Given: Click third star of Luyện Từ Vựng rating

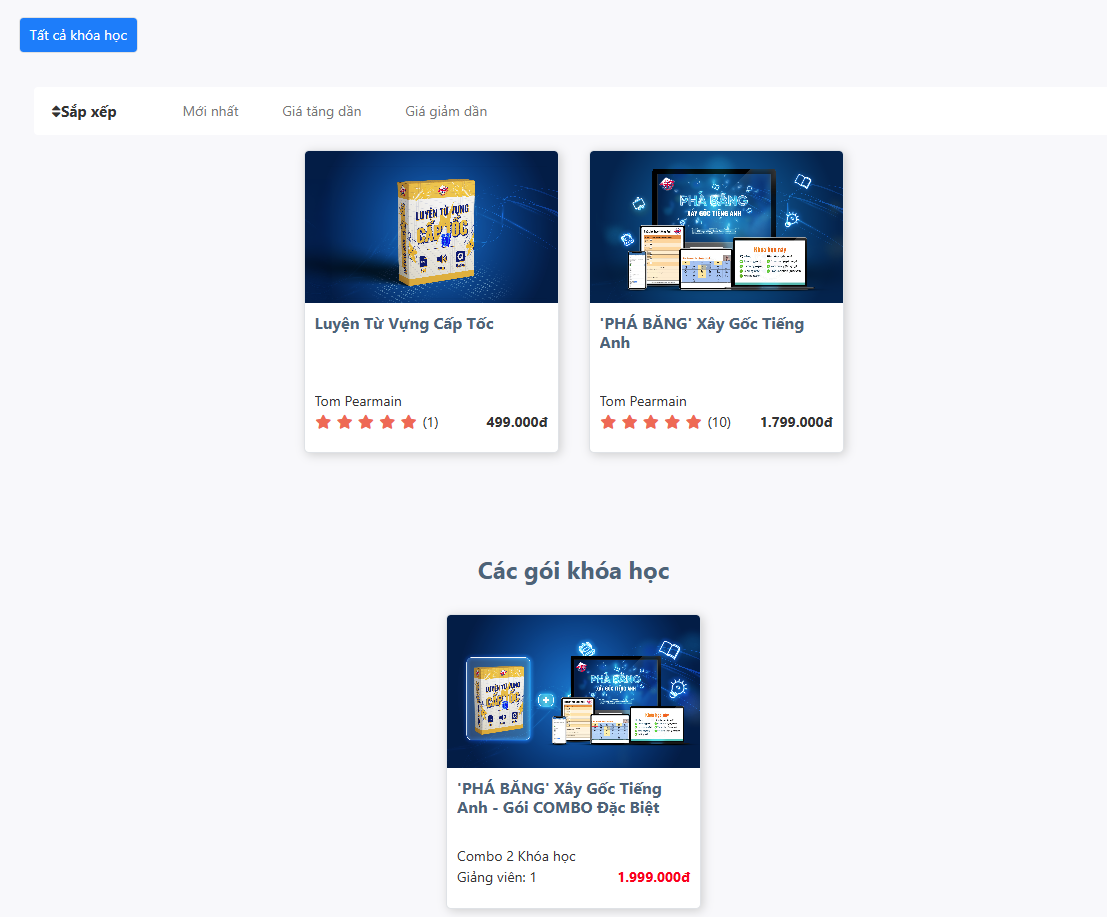Looking at the screenshot, I should click(x=366, y=422).
